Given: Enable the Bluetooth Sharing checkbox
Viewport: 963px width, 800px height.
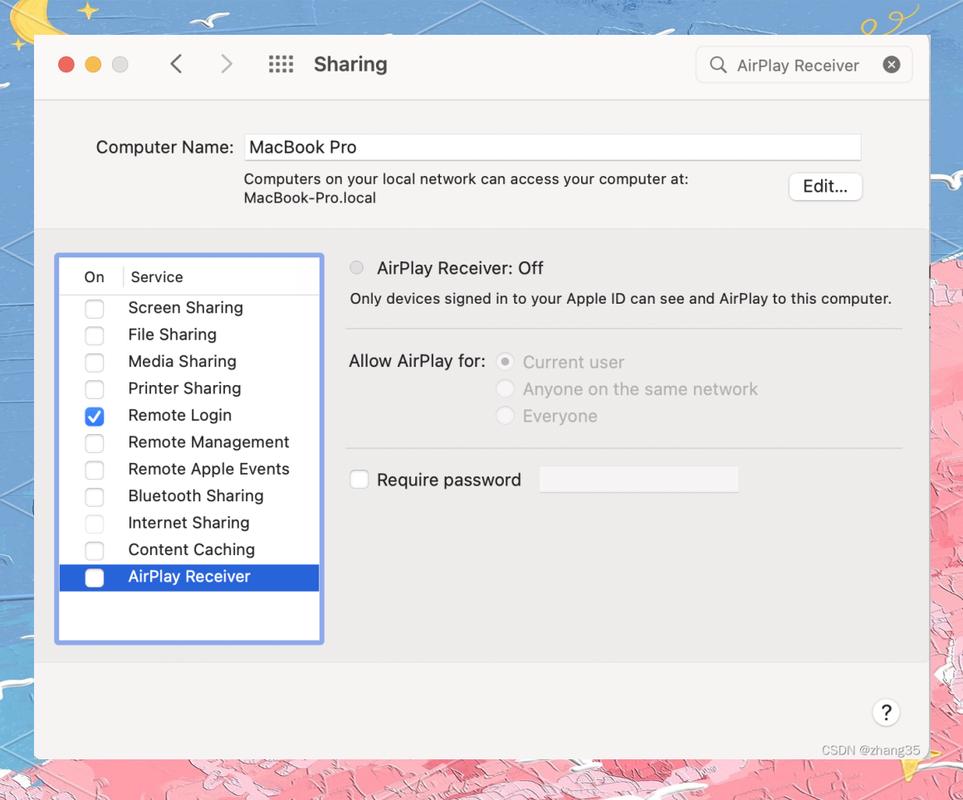Looking at the screenshot, I should 94,497.
